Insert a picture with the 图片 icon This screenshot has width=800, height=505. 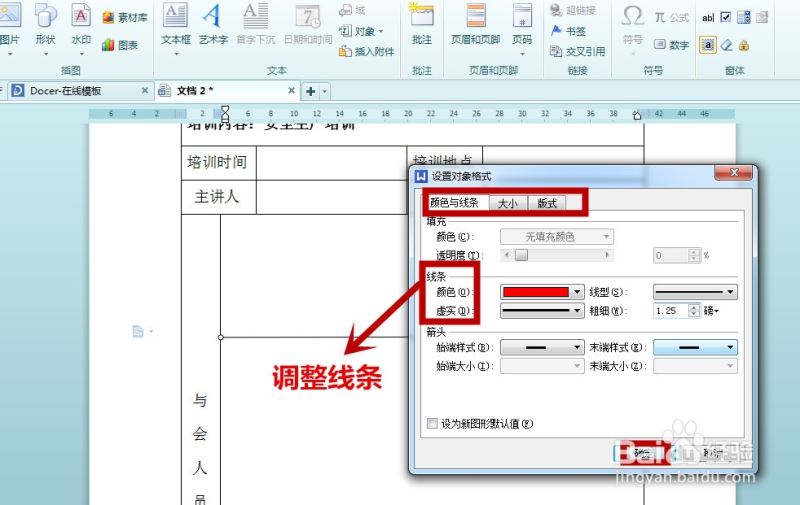[x=9, y=15]
